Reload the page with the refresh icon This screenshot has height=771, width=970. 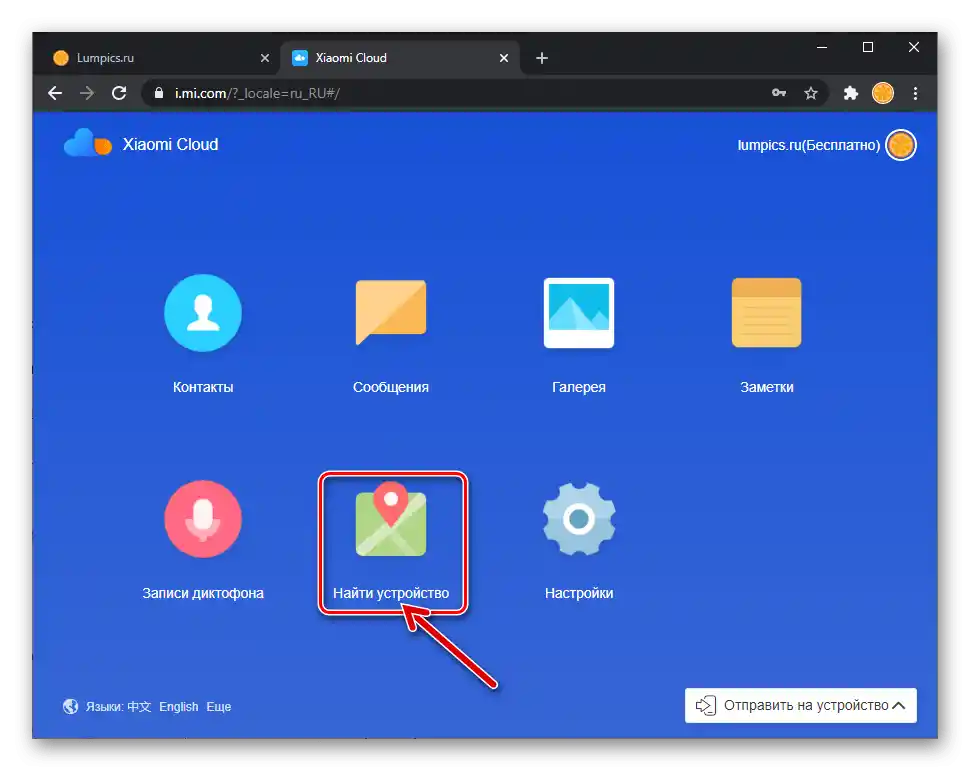[119, 93]
